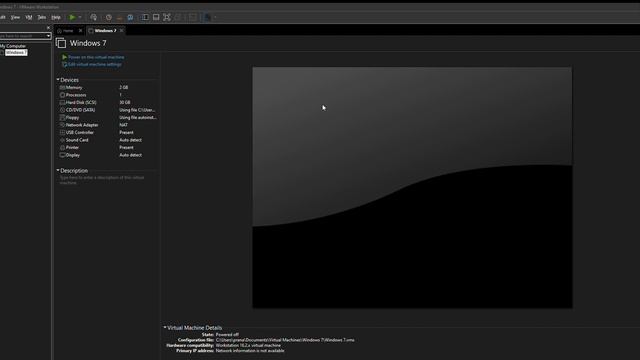Select the CD/DVD (SATA) label
The image size is (640, 360).
(80, 110)
